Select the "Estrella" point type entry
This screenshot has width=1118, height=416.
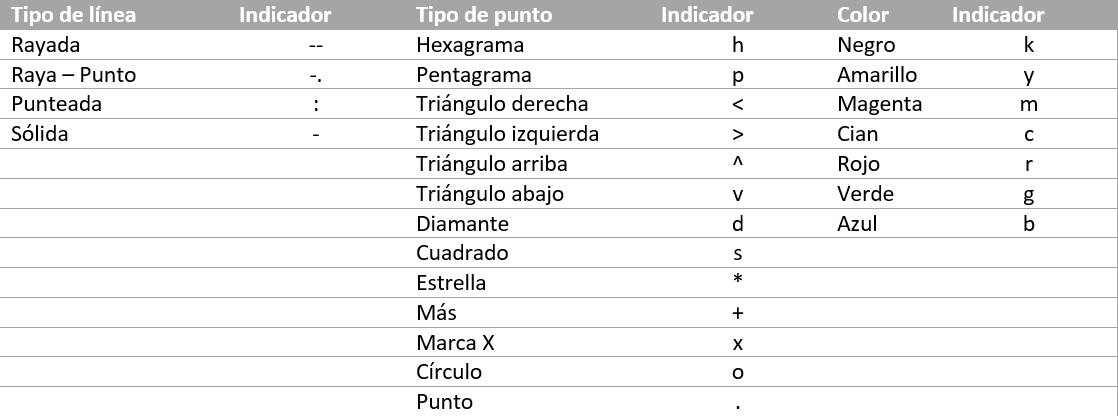pos(451,283)
